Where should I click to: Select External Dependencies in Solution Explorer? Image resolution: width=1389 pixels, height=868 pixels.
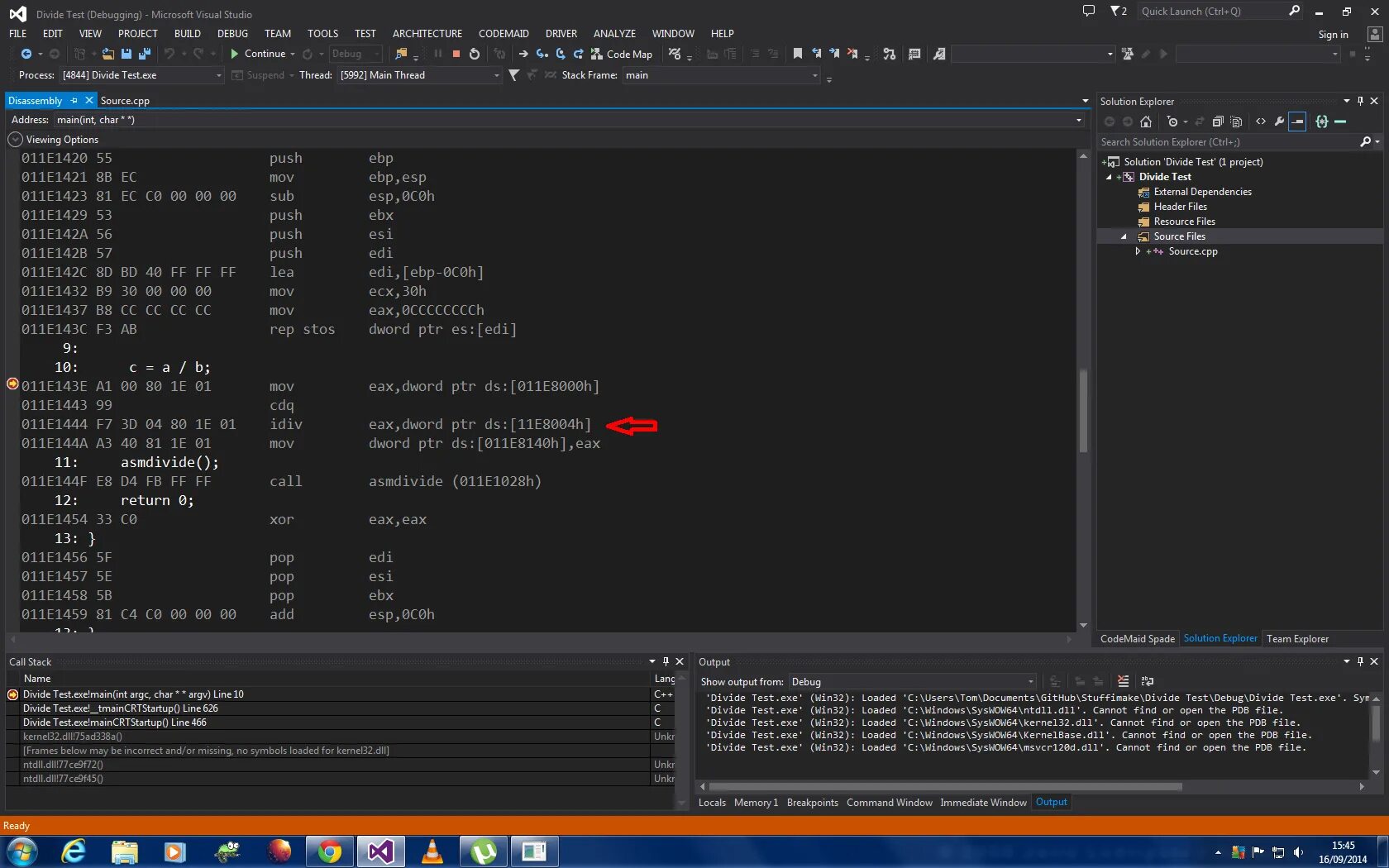coord(1202,192)
